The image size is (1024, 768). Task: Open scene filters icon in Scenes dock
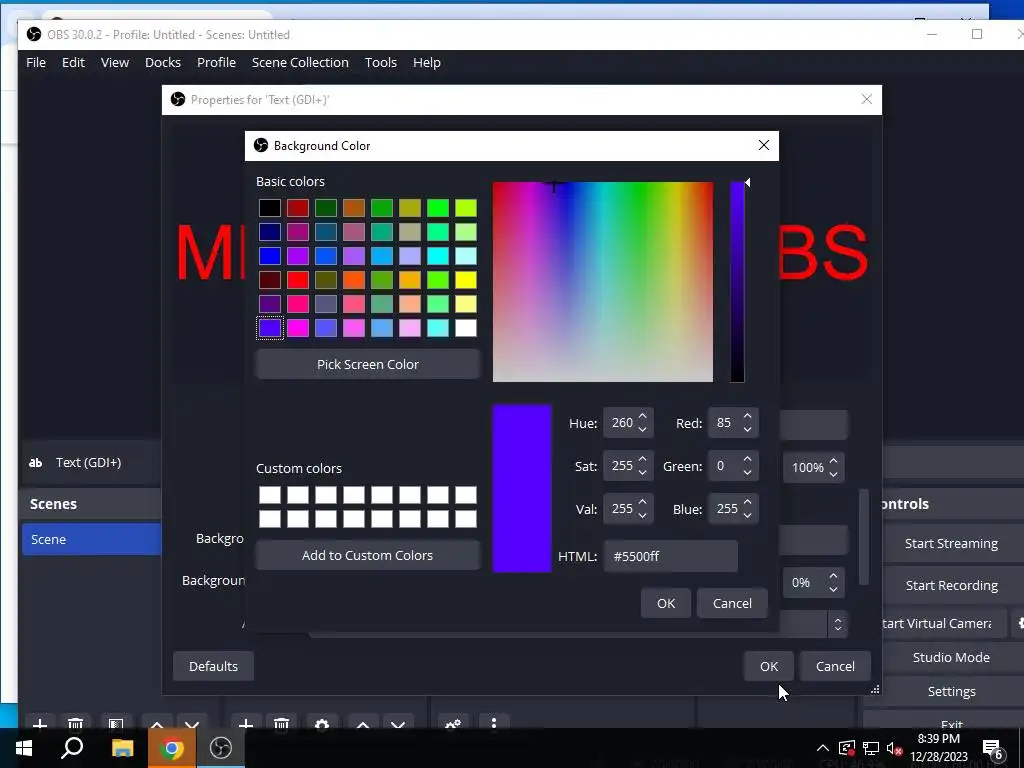116,725
